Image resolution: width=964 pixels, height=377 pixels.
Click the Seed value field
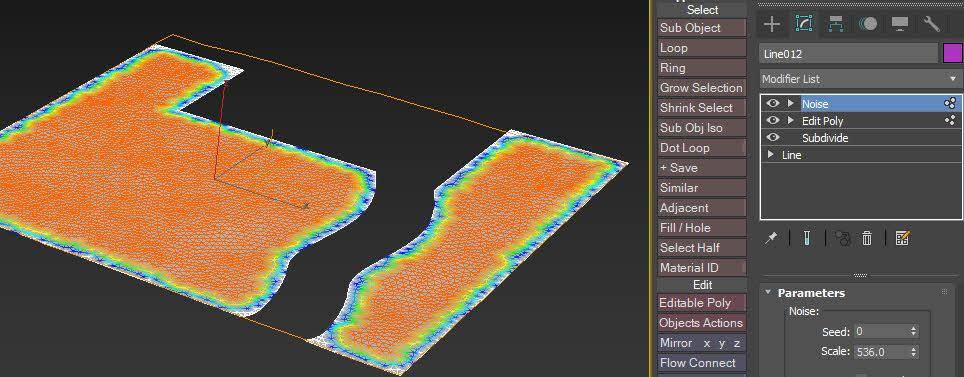pyautogui.click(x=881, y=331)
